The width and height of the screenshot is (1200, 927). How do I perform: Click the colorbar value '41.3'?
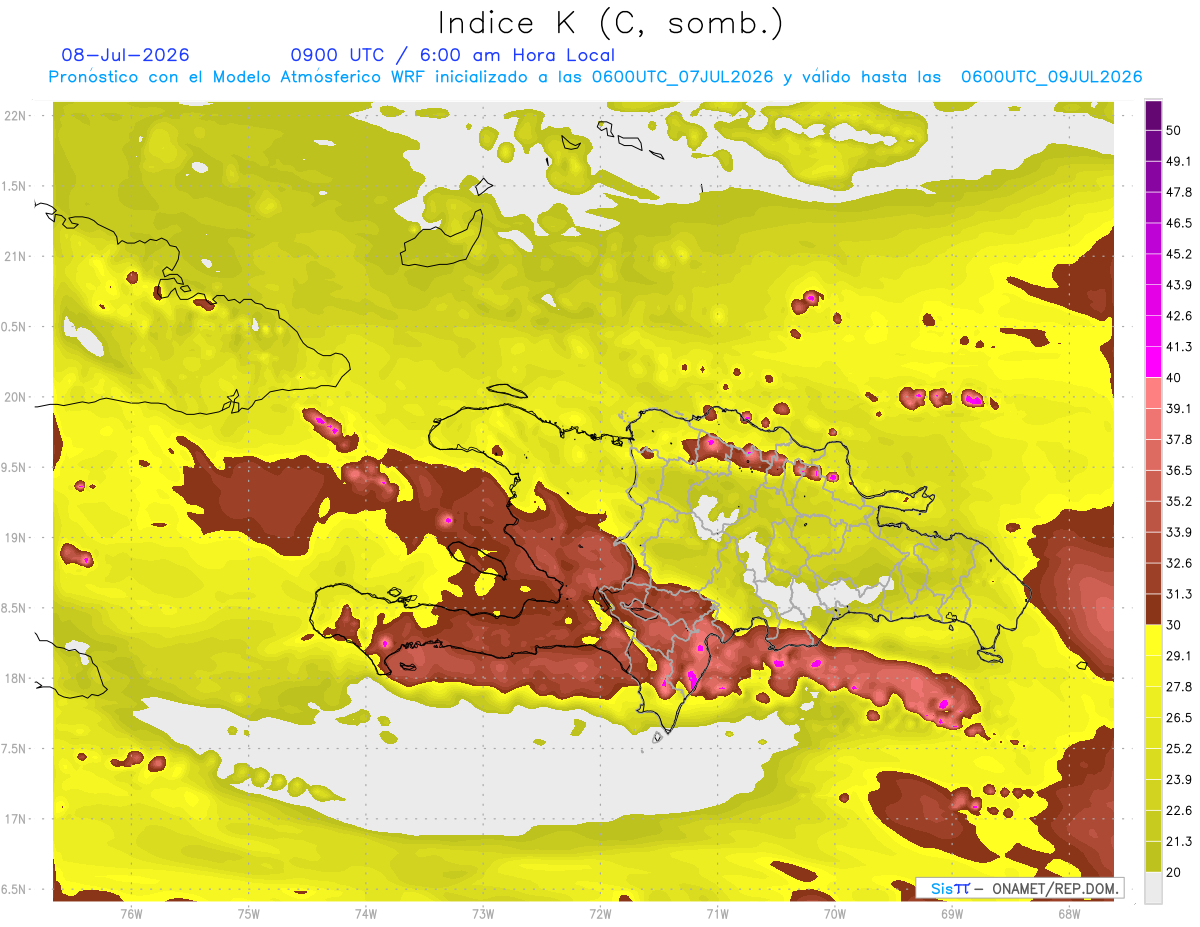1178,347
